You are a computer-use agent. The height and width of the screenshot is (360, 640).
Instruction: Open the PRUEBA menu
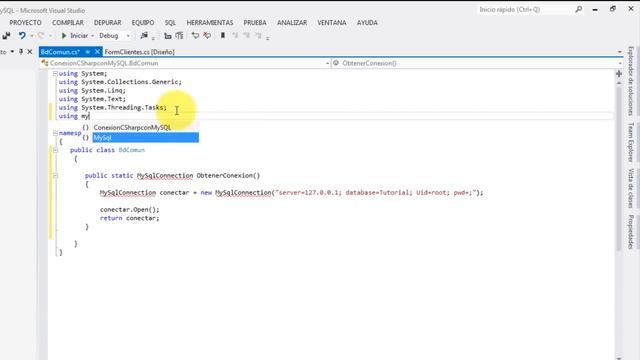click(255, 23)
